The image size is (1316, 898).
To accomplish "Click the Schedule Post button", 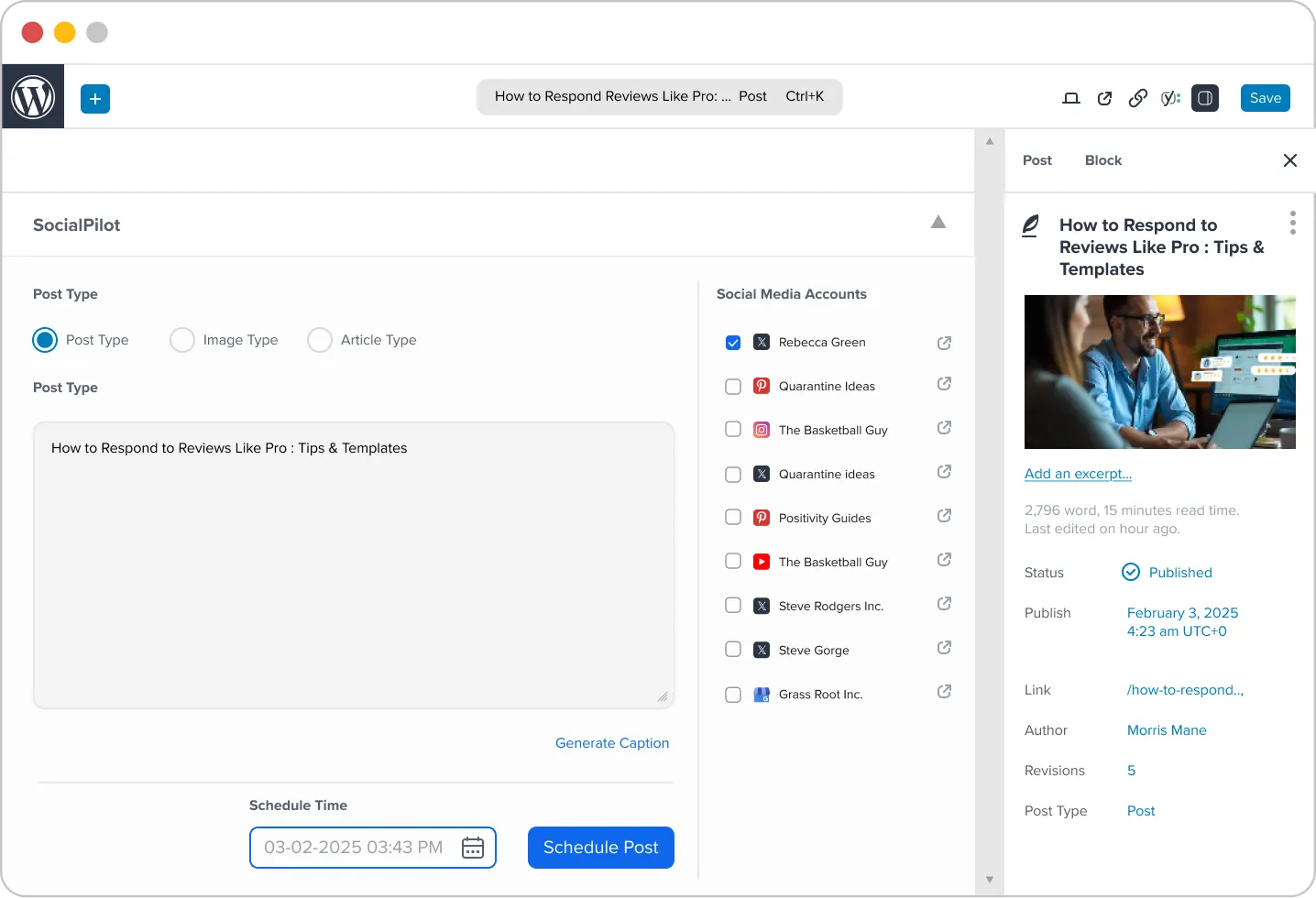I will (x=600, y=848).
